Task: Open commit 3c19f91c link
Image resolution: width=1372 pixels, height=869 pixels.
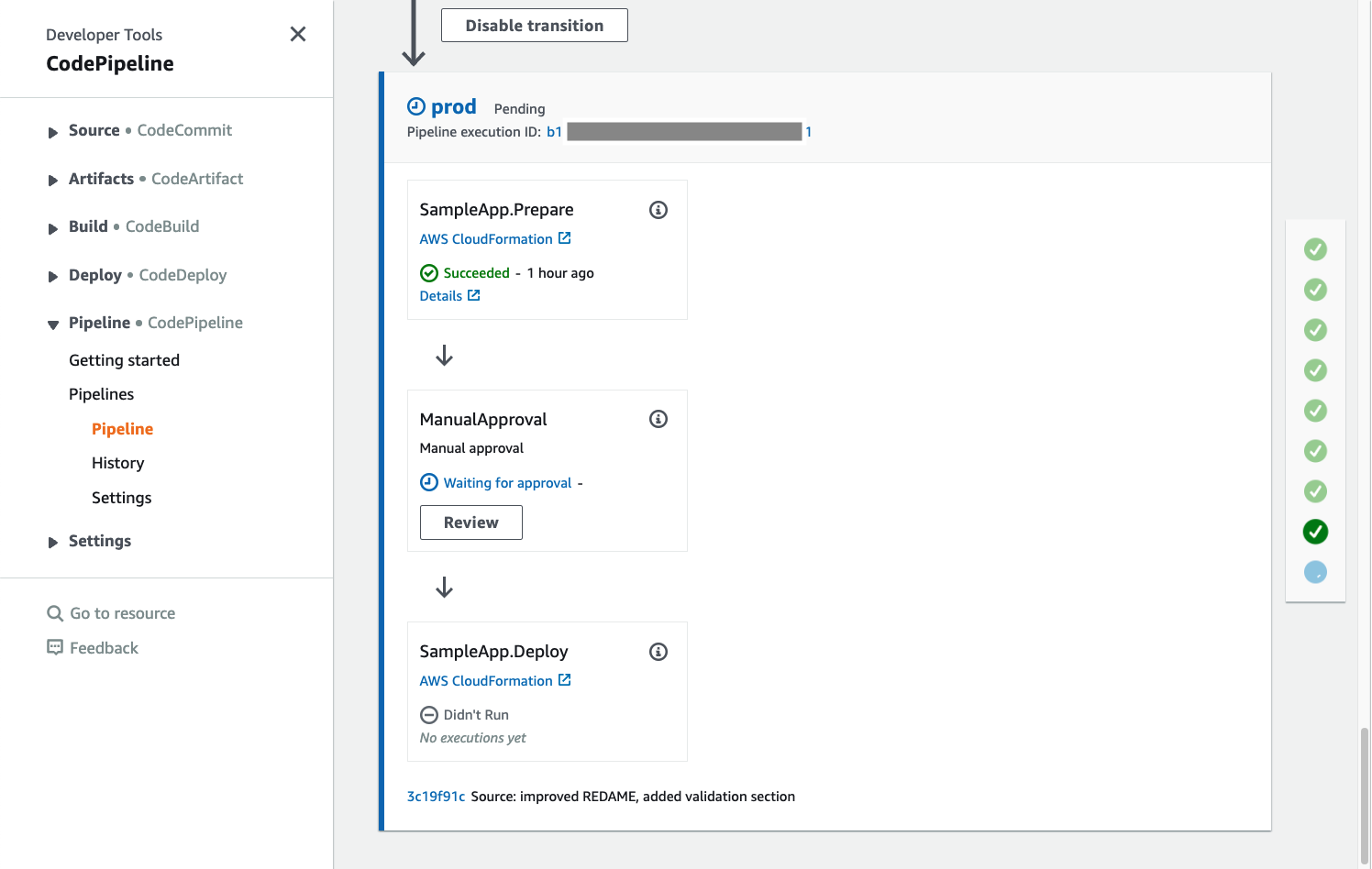Action: point(437,797)
